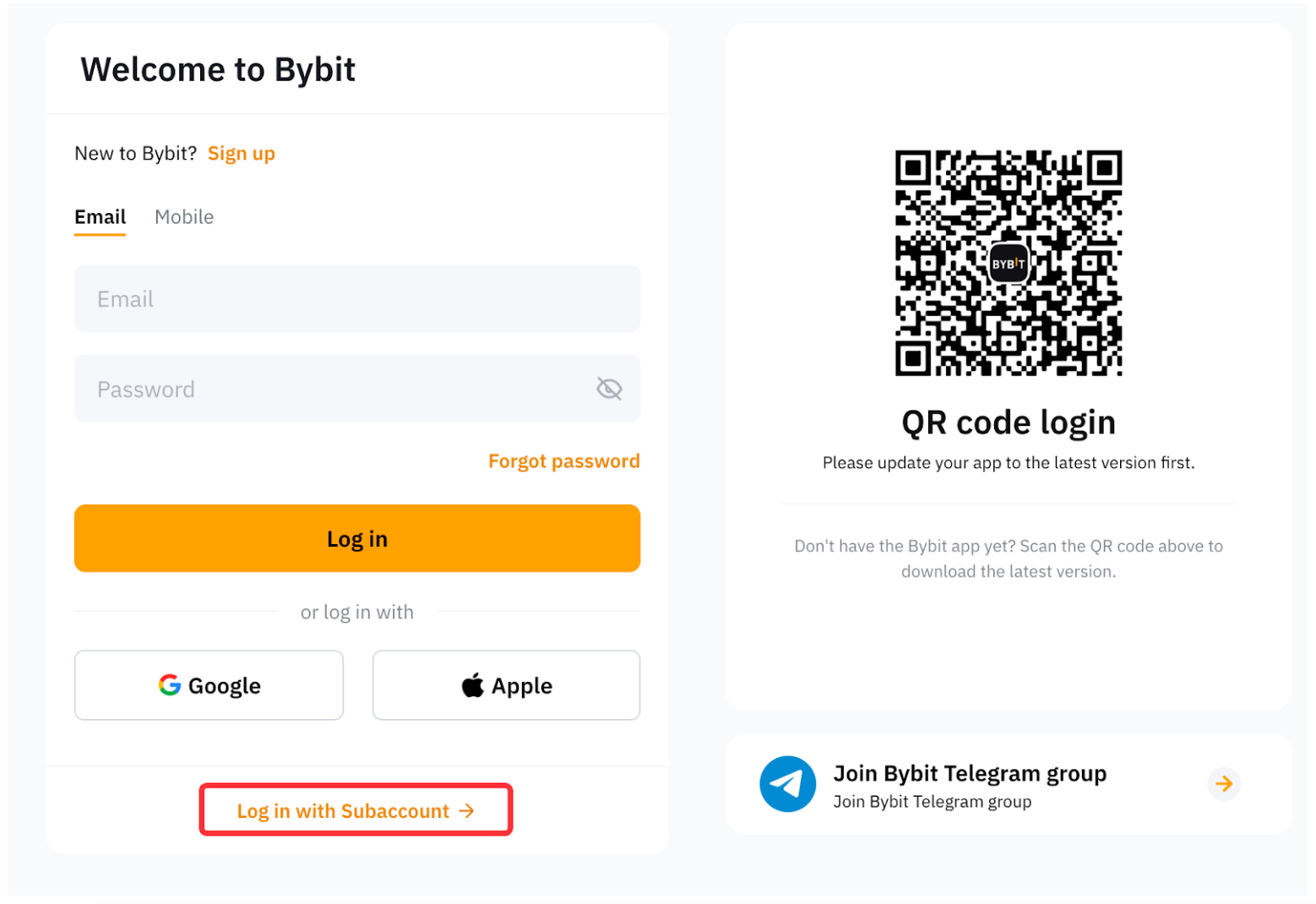This screenshot has height=904, width=1316.
Task: Select the Email tab
Action: 100,217
